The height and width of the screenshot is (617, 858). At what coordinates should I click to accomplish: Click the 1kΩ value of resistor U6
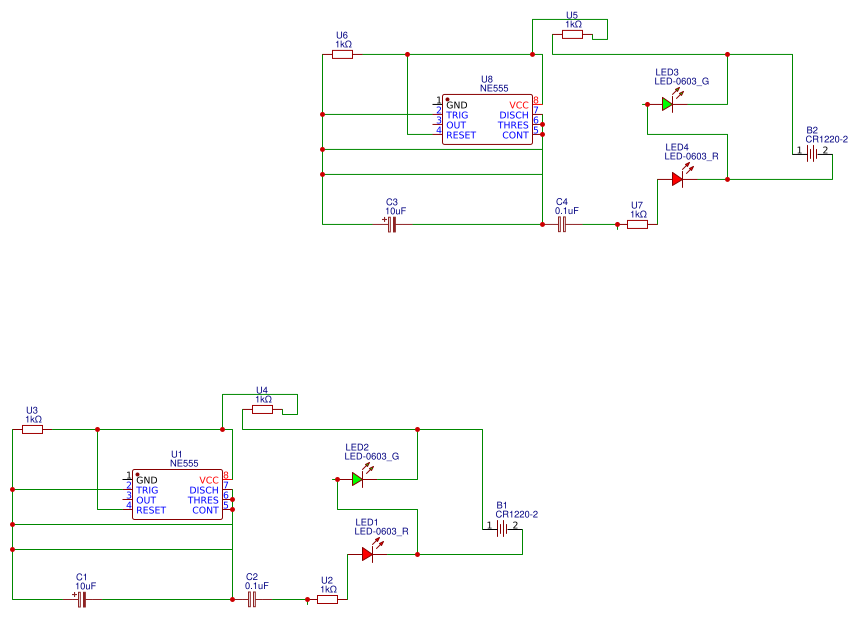[344, 44]
